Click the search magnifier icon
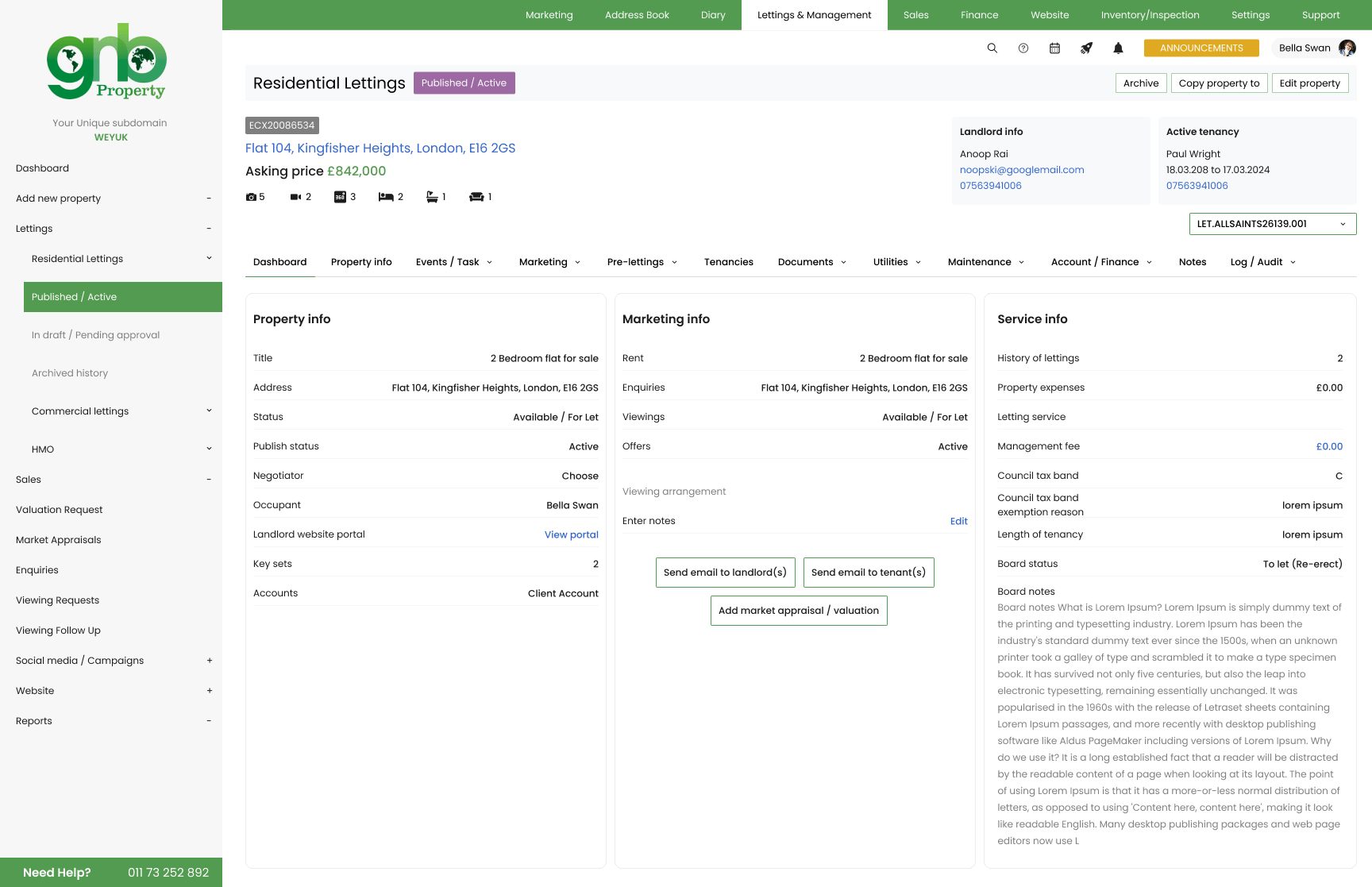The image size is (1372, 887). click(x=992, y=48)
